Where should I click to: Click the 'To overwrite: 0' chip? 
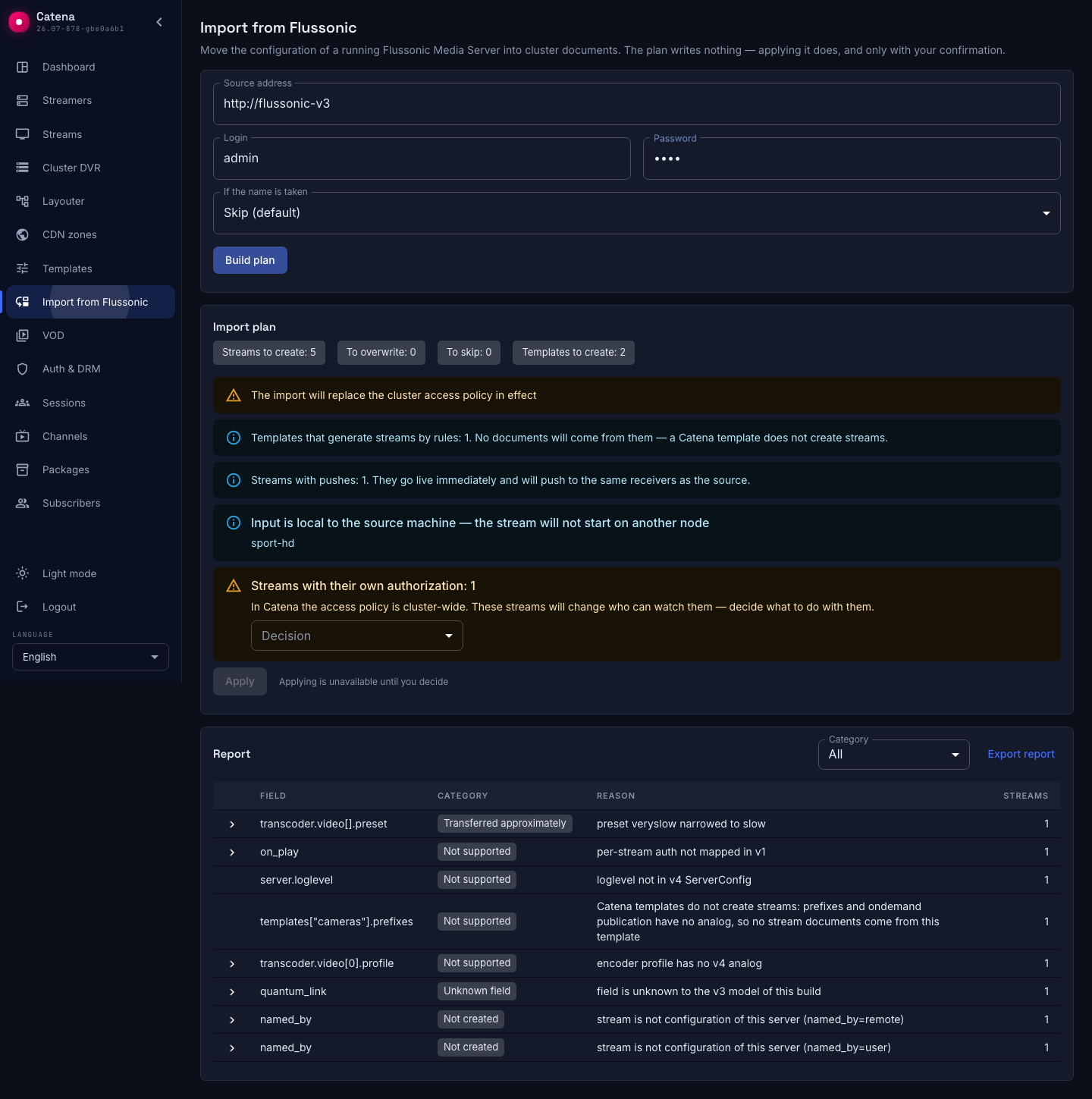[x=381, y=352]
